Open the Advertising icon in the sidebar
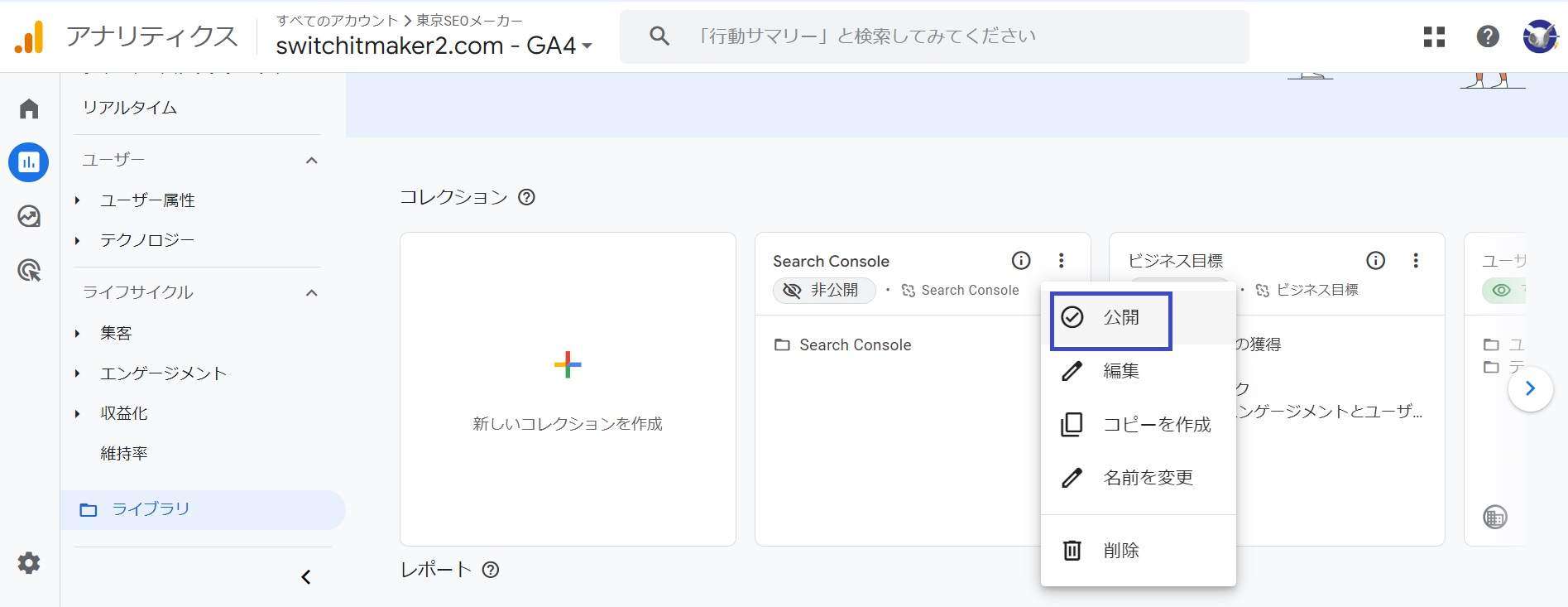This screenshot has width=1568, height=607. 29,270
